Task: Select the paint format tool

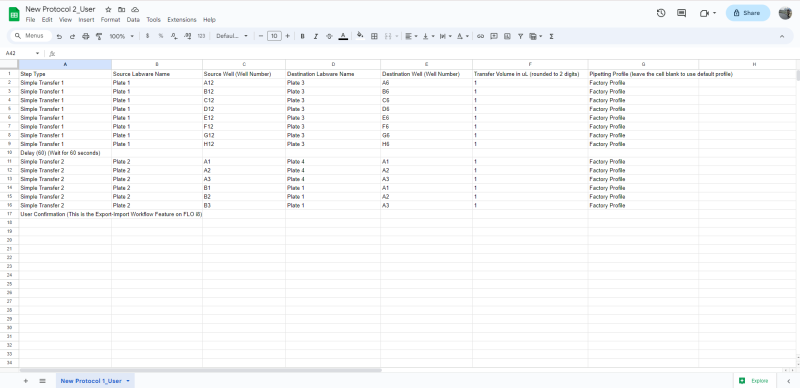Action: tap(99, 36)
